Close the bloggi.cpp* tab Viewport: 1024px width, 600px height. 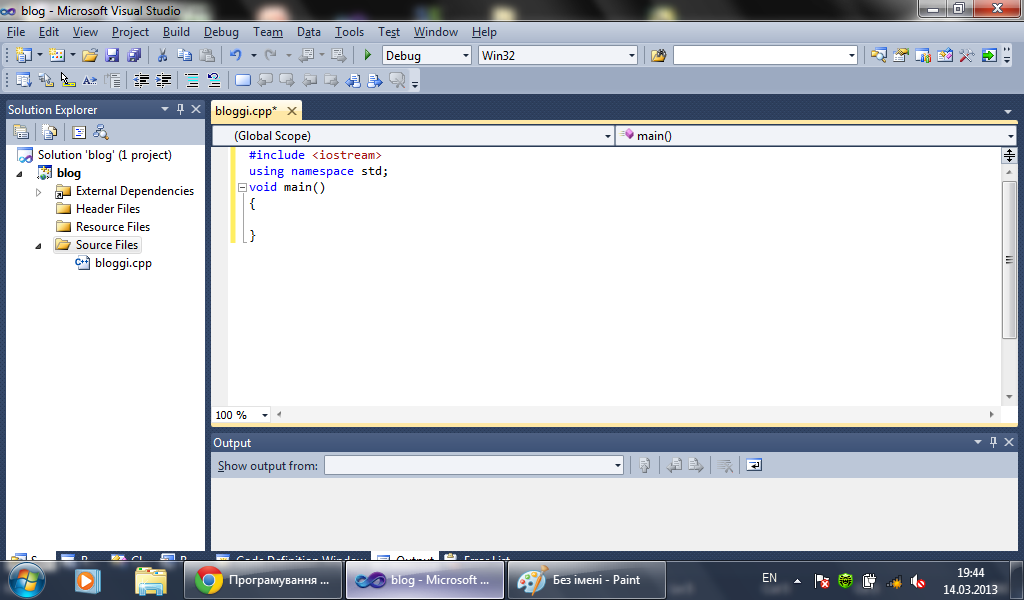click(292, 111)
